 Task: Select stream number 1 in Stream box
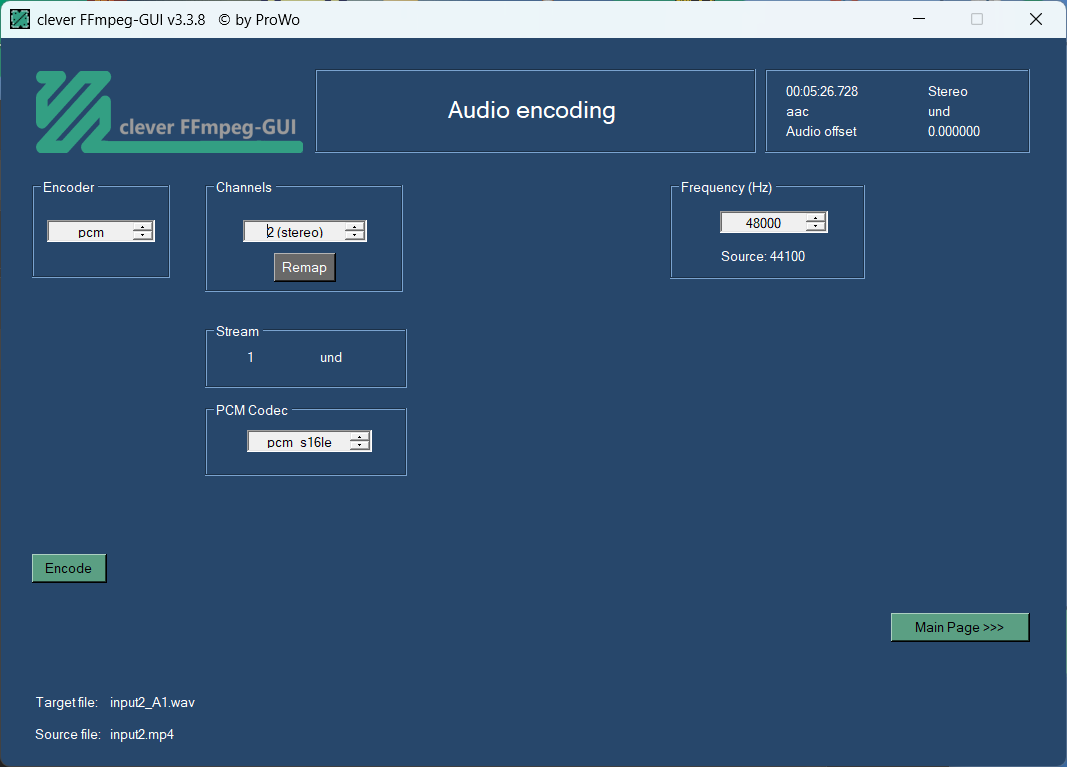point(250,357)
